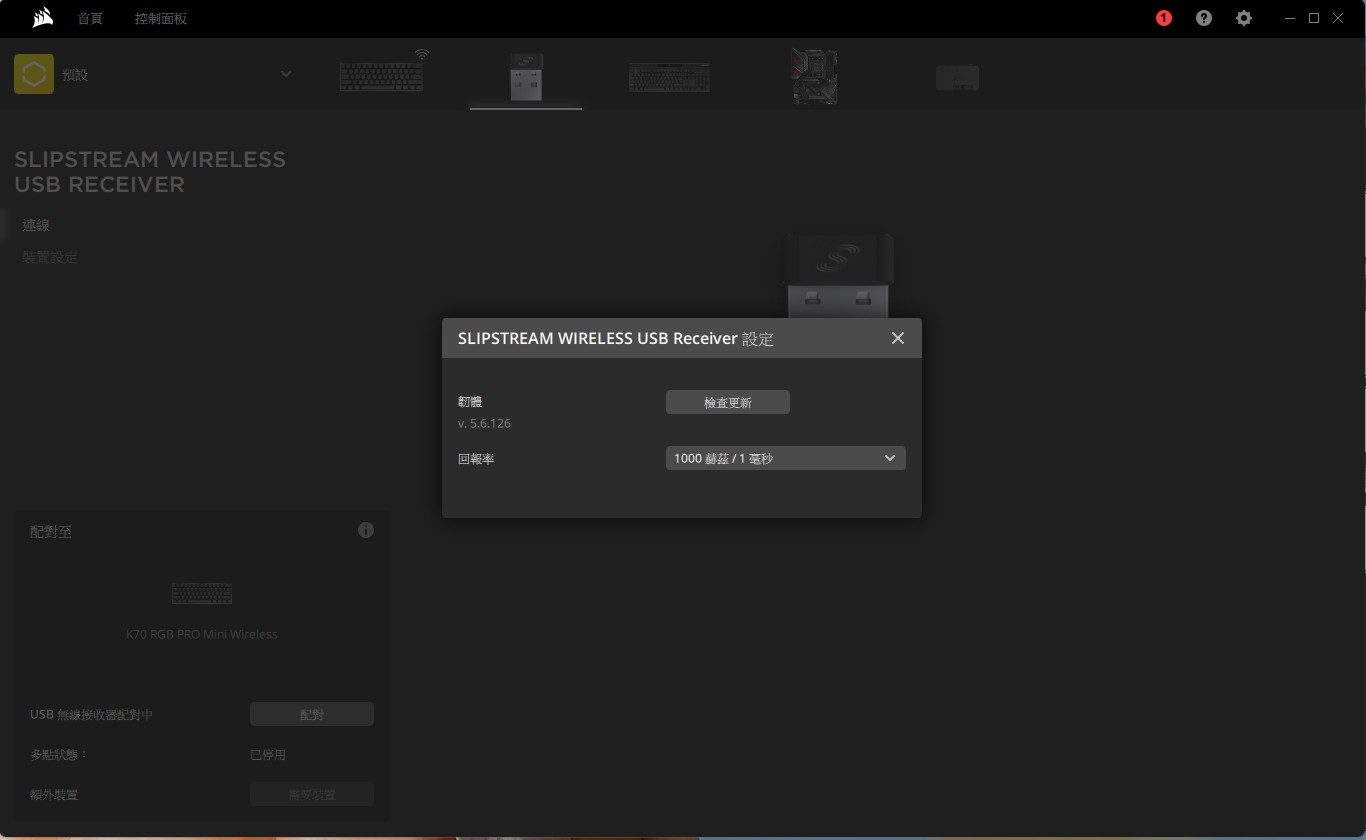Click the 回報率 polling rate label
The image size is (1366, 840).
[476, 459]
